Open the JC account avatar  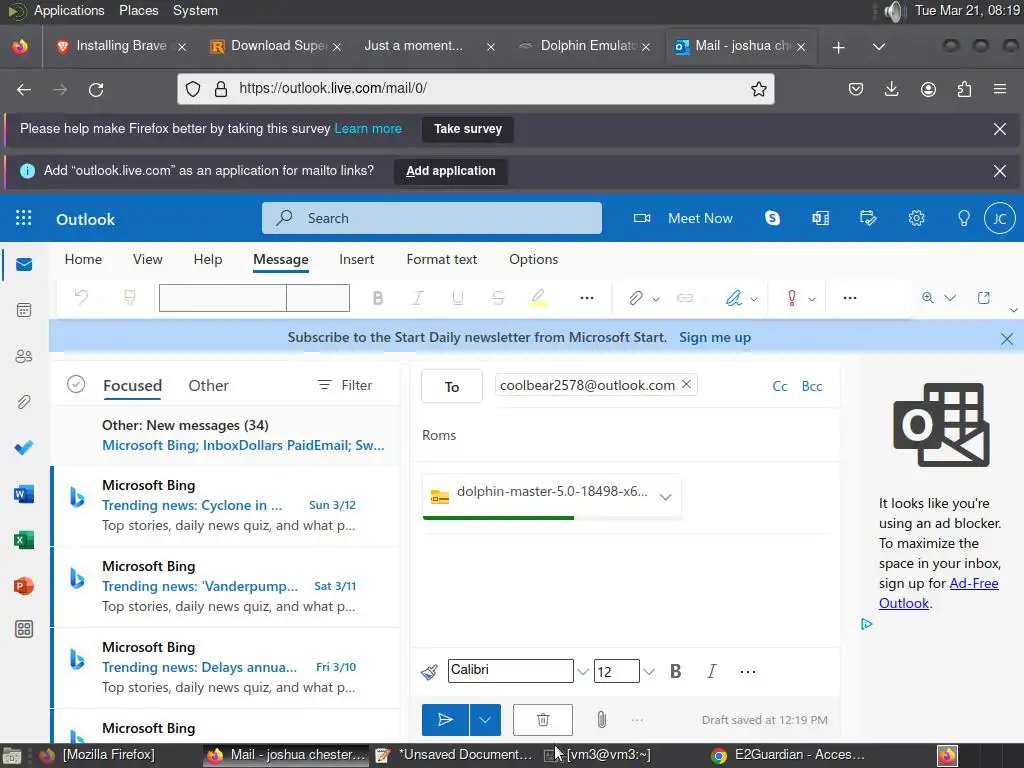[x=999, y=218]
